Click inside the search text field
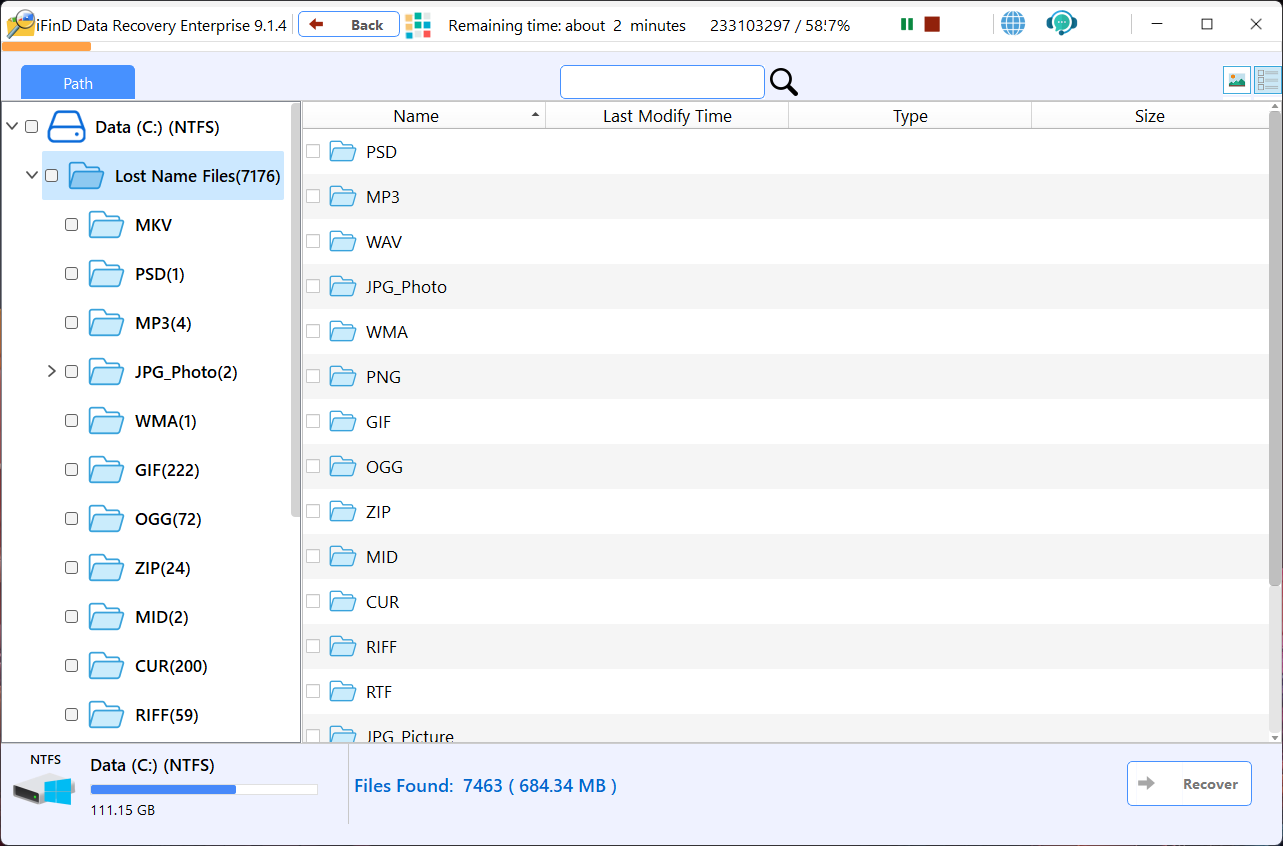The width and height of the screenshot is (1283, 846). coord(662,82)
